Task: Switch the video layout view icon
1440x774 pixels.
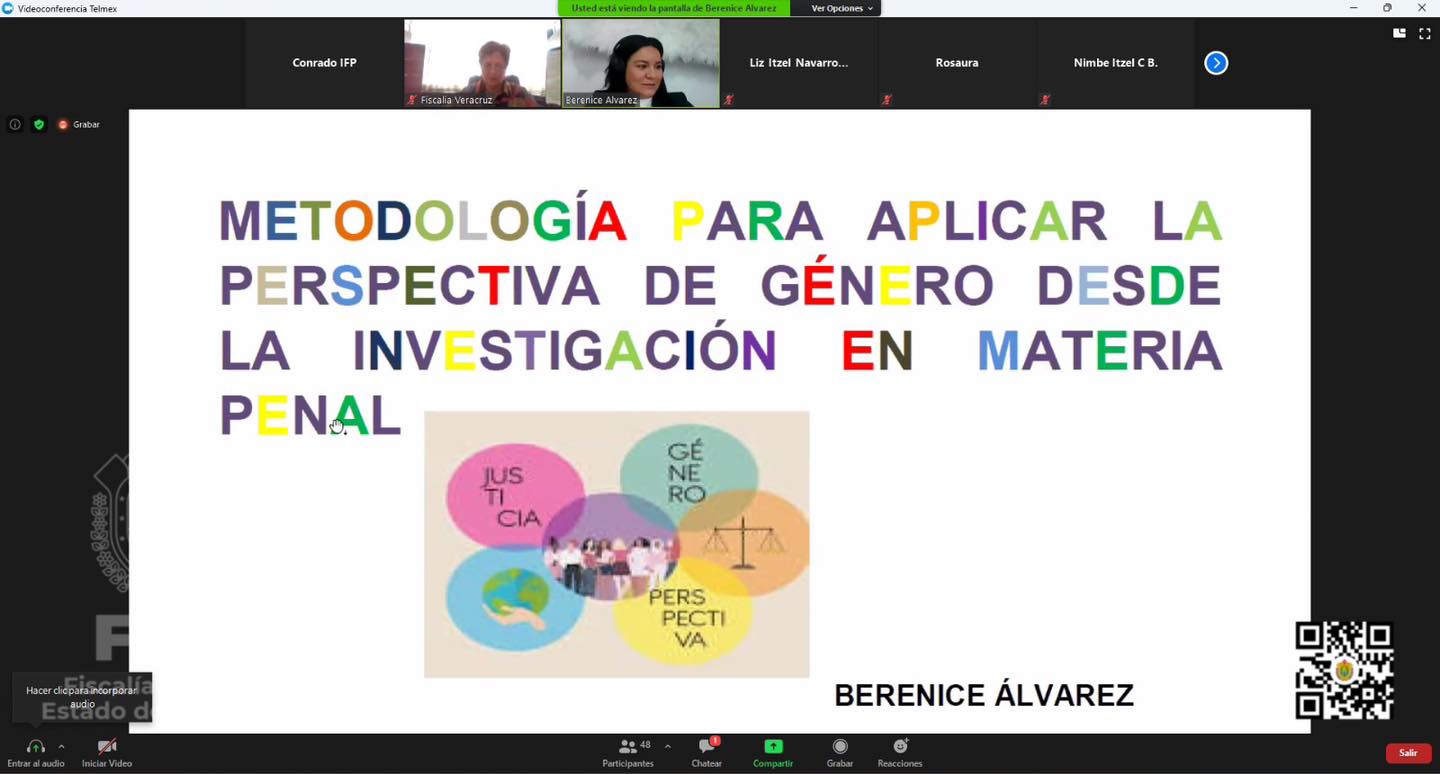Action: click(x=1399, y=33)
